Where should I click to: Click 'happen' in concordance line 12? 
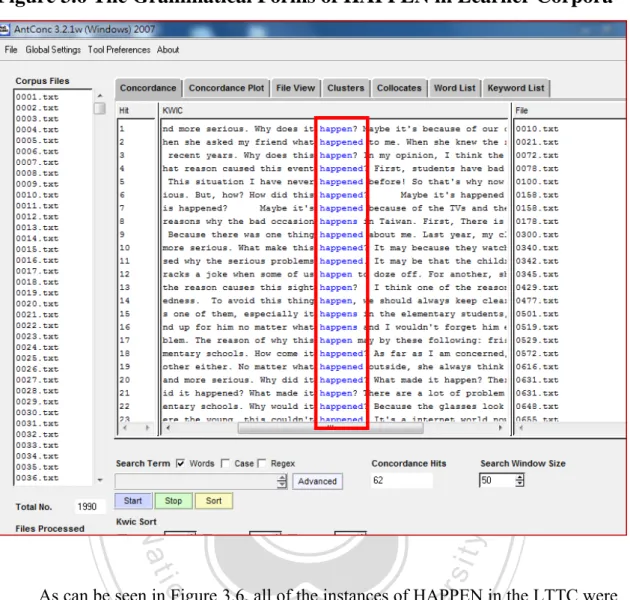(336, 274)
